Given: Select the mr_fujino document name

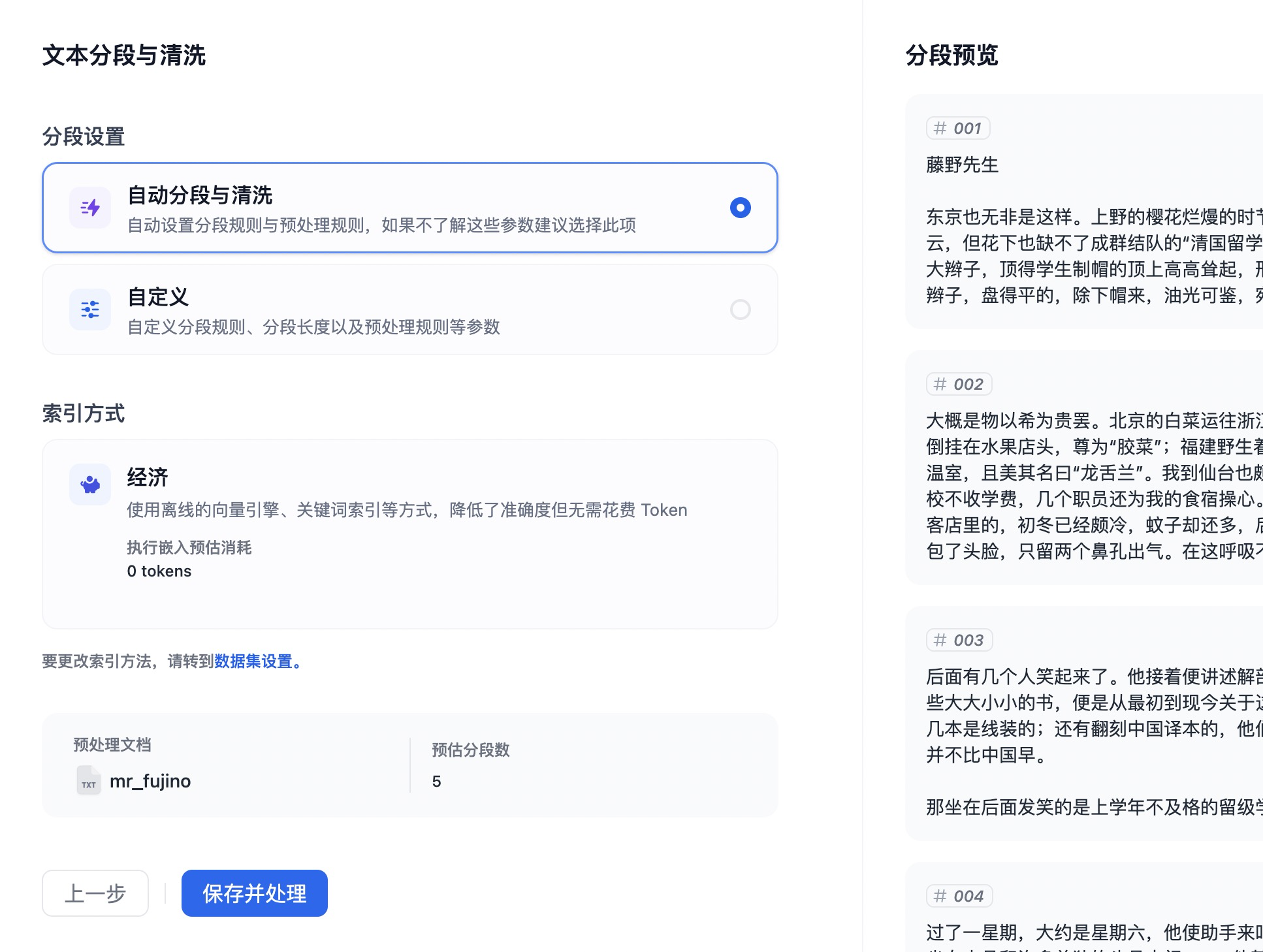Looking at the screenshot, I should click(149, 781).
